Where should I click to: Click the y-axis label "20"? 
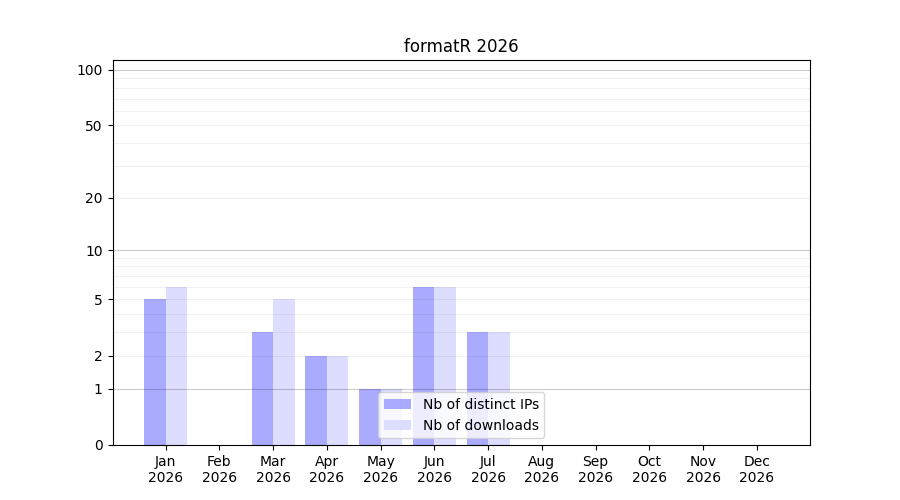[94, 199]
